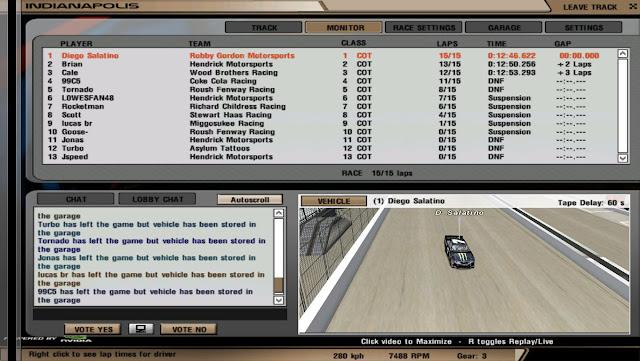This screenshot has width=640, height=361.
Task: Click the TIME column header
Action: pyautogui.click(x=496, y=43)
